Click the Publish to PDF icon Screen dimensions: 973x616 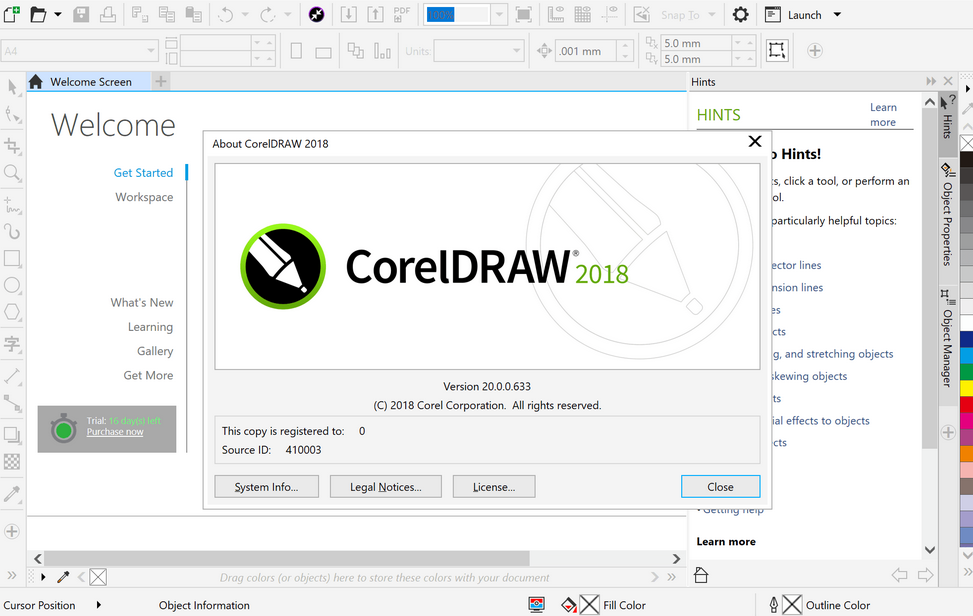tap(402, 15)
